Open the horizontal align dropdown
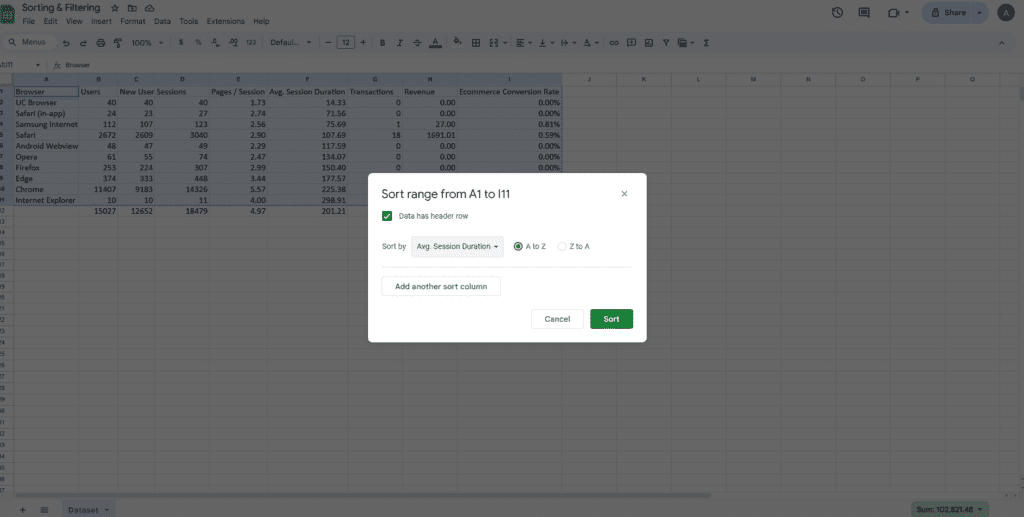This screenshot has height=517, width=1024. [524, 43]
